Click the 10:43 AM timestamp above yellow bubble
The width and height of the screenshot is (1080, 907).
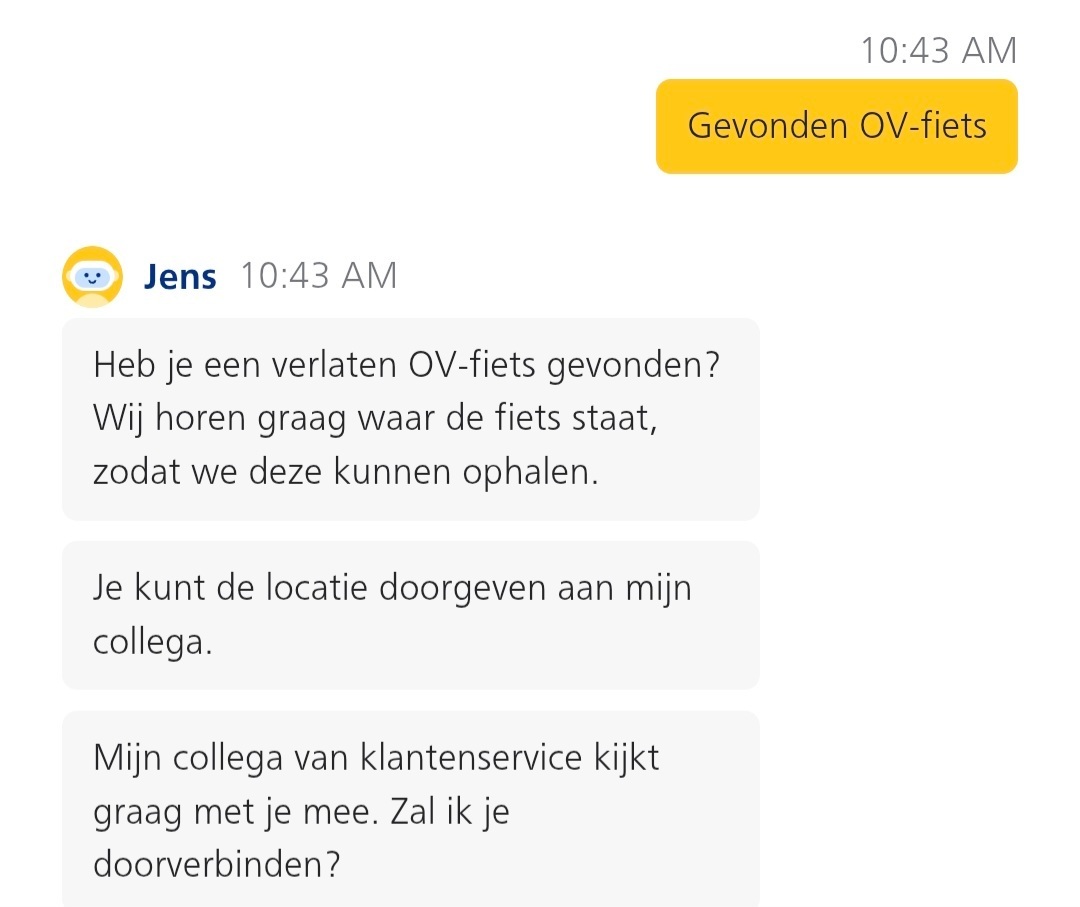click(x=939, y=50)
